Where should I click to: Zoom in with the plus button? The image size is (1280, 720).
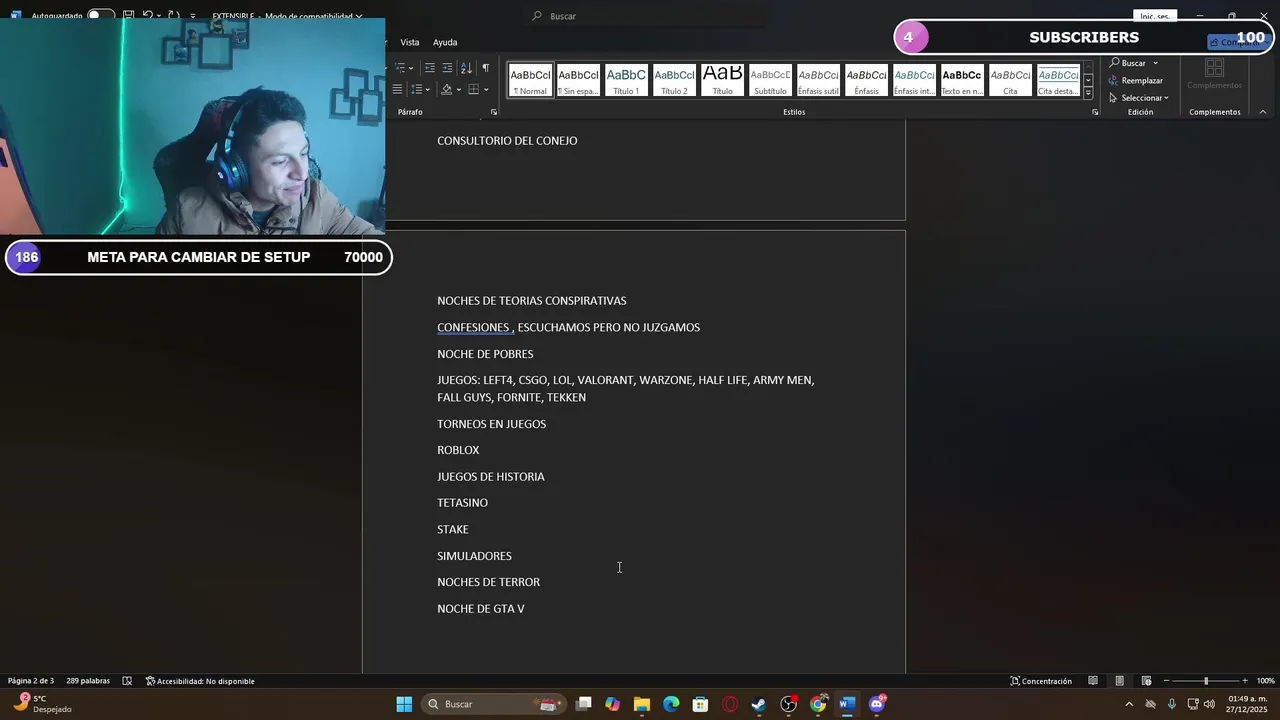pyautogui.click(x=1245, y=681)
